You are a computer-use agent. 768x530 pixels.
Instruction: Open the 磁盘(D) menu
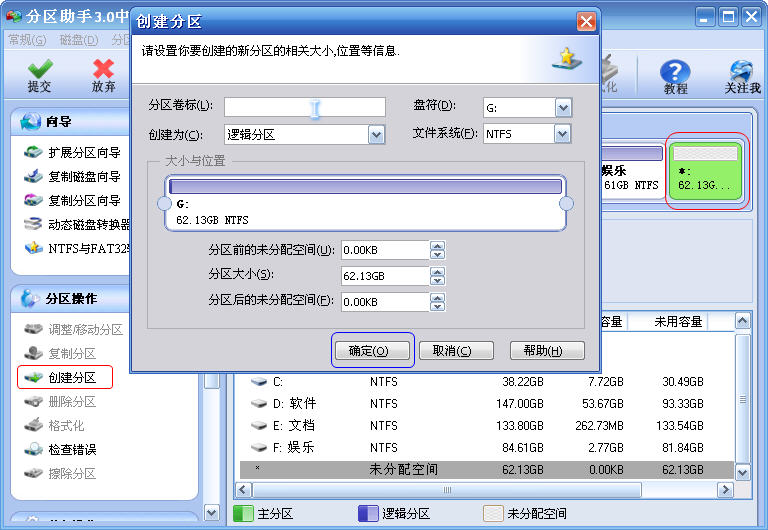(79, 40)
